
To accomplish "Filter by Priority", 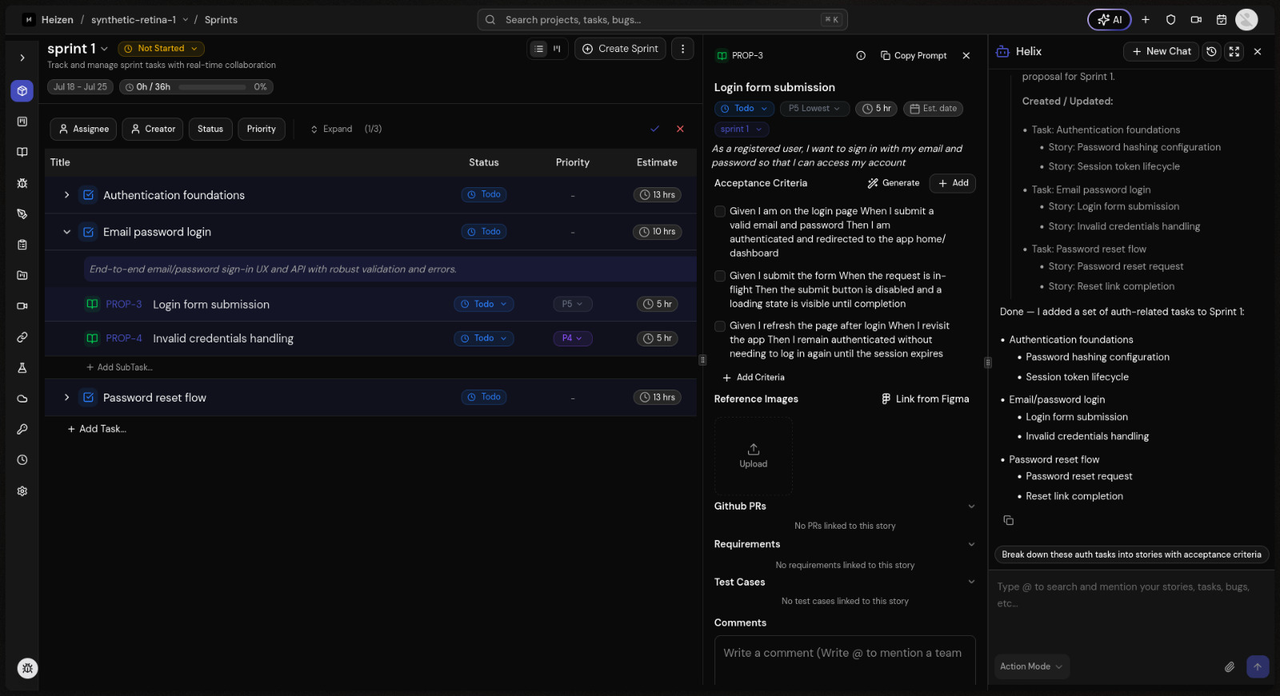I will [261, 129].
